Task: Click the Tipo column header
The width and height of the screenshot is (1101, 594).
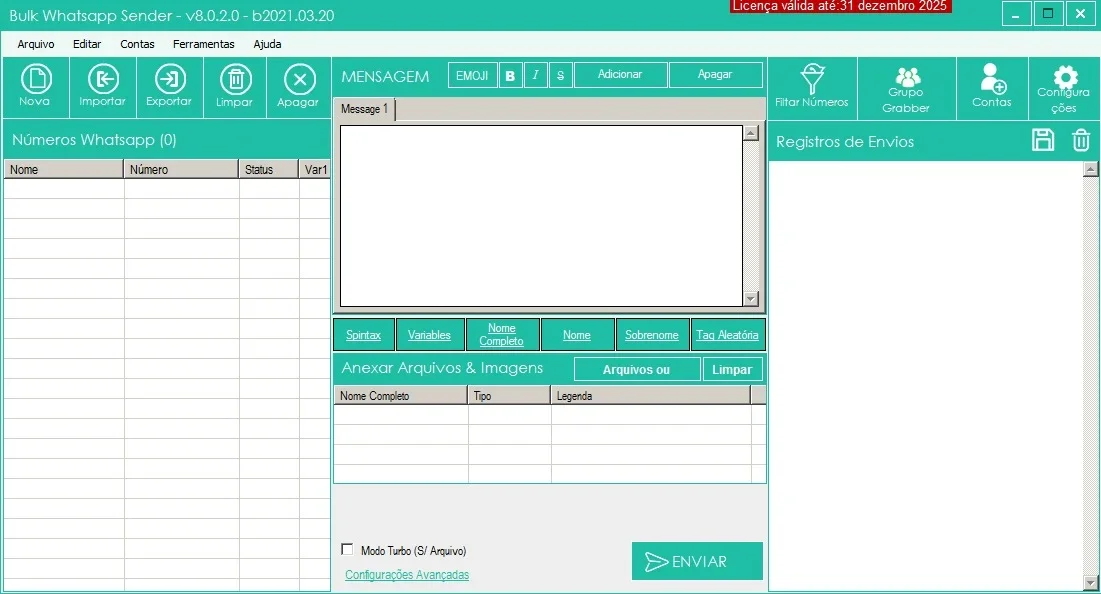Action: pos(510,396)
